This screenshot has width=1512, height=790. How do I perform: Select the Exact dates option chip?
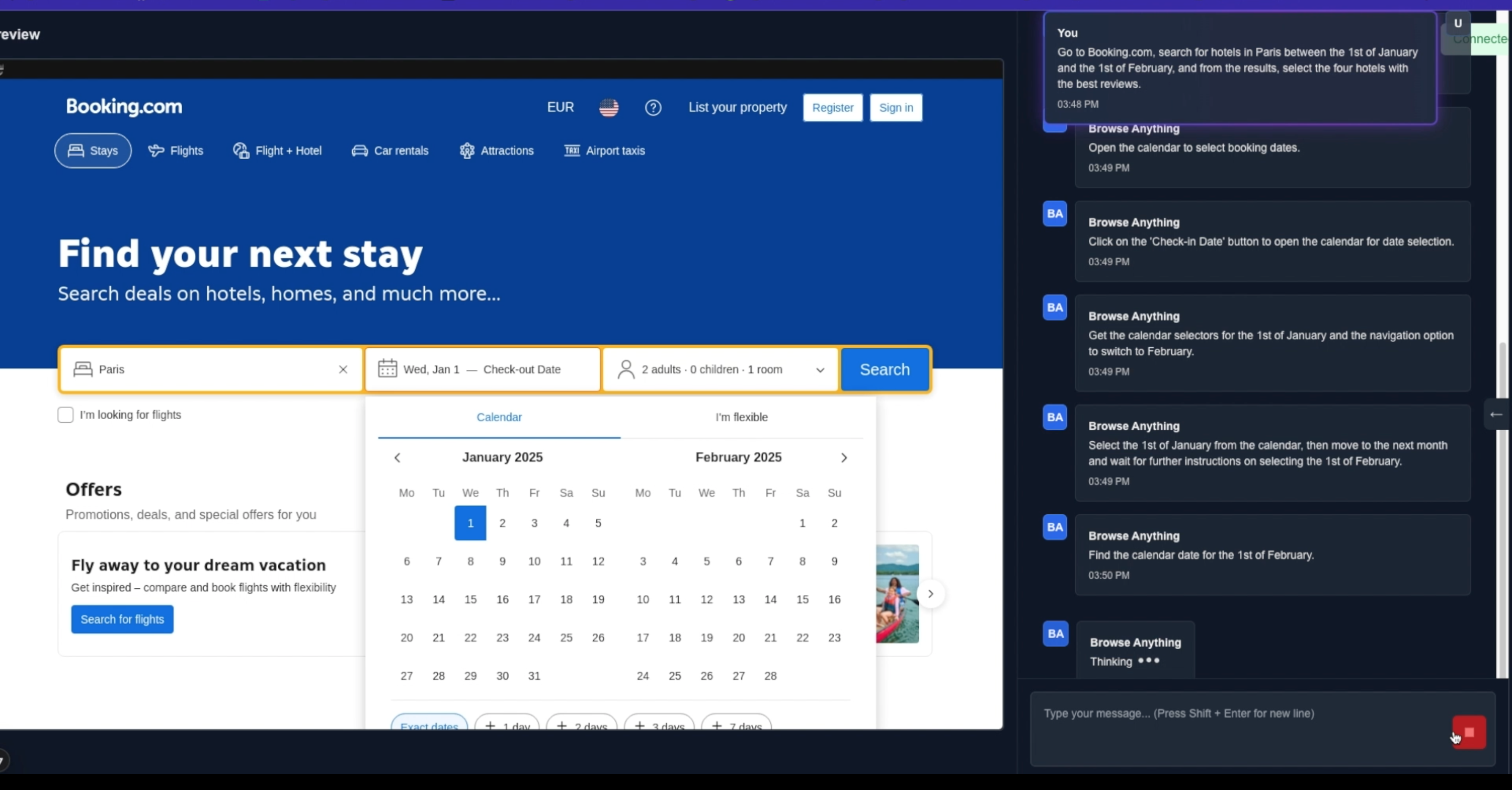429,724
